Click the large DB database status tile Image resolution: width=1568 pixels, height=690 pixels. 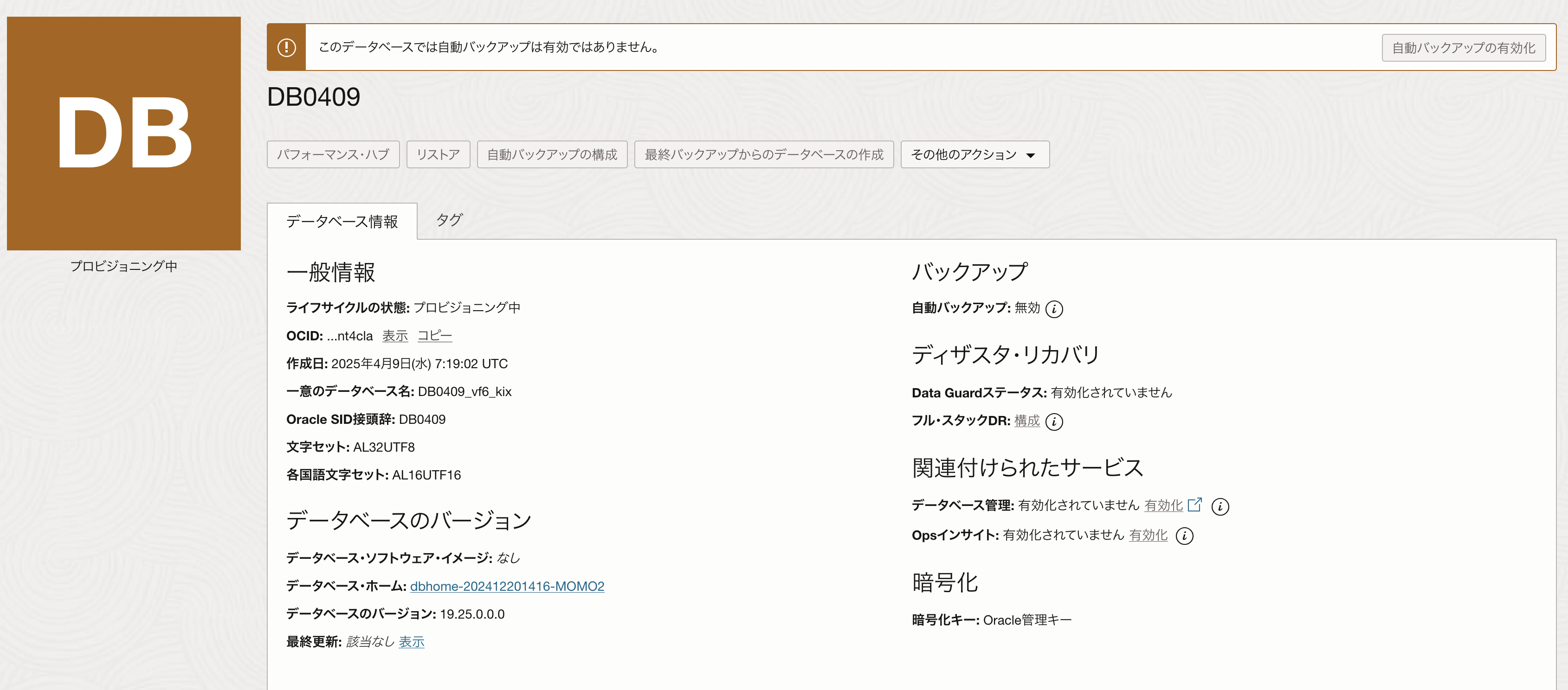point(123,133)
